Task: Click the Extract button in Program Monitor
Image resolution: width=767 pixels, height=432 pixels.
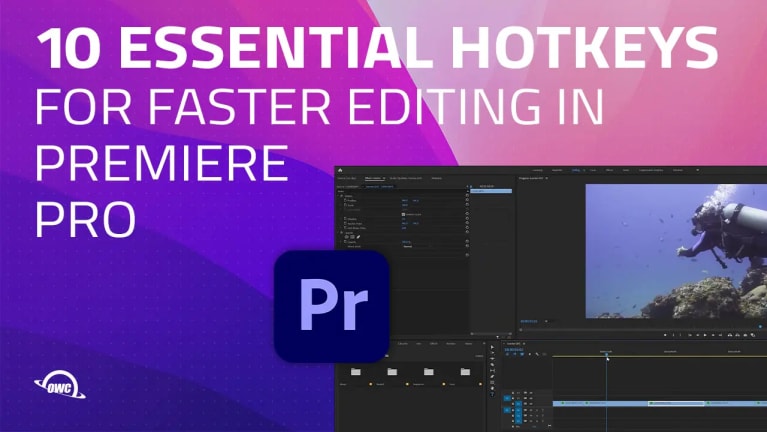Action: click(738, 335)
